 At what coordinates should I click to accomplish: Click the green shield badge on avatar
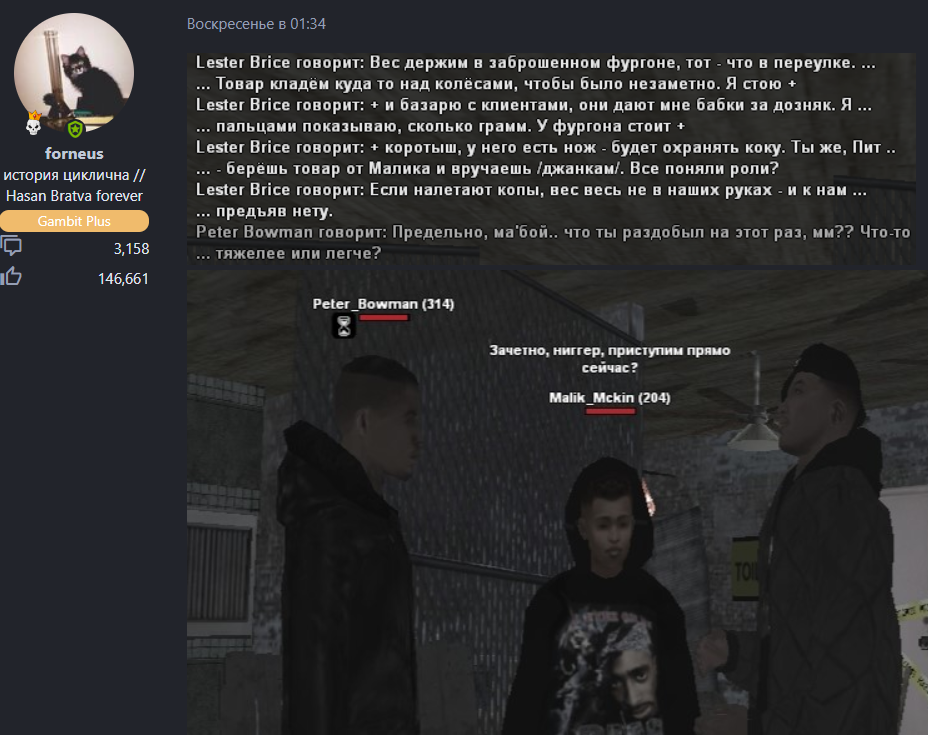click(75, 128)
